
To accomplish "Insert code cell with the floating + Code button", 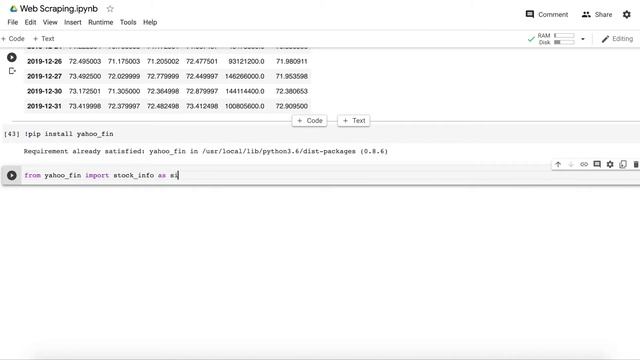I will (x=310, y=120).
